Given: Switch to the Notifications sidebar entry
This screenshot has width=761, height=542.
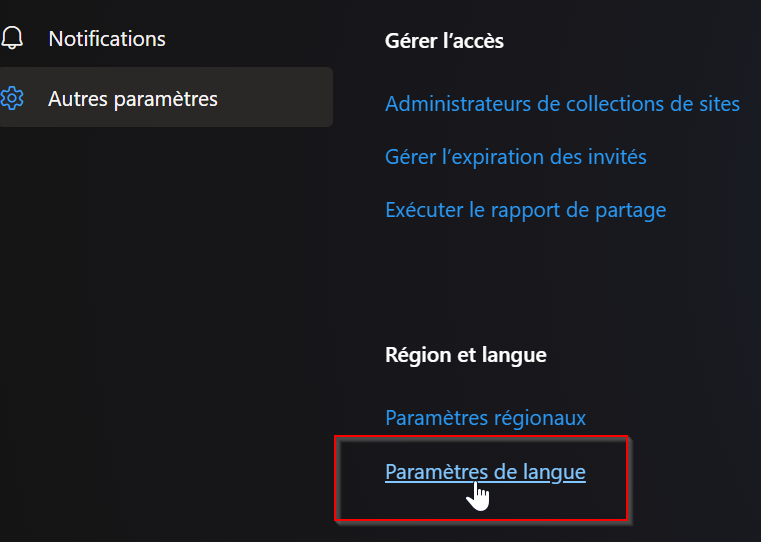Looking at the screenshot, I should [x=107, y=39].
